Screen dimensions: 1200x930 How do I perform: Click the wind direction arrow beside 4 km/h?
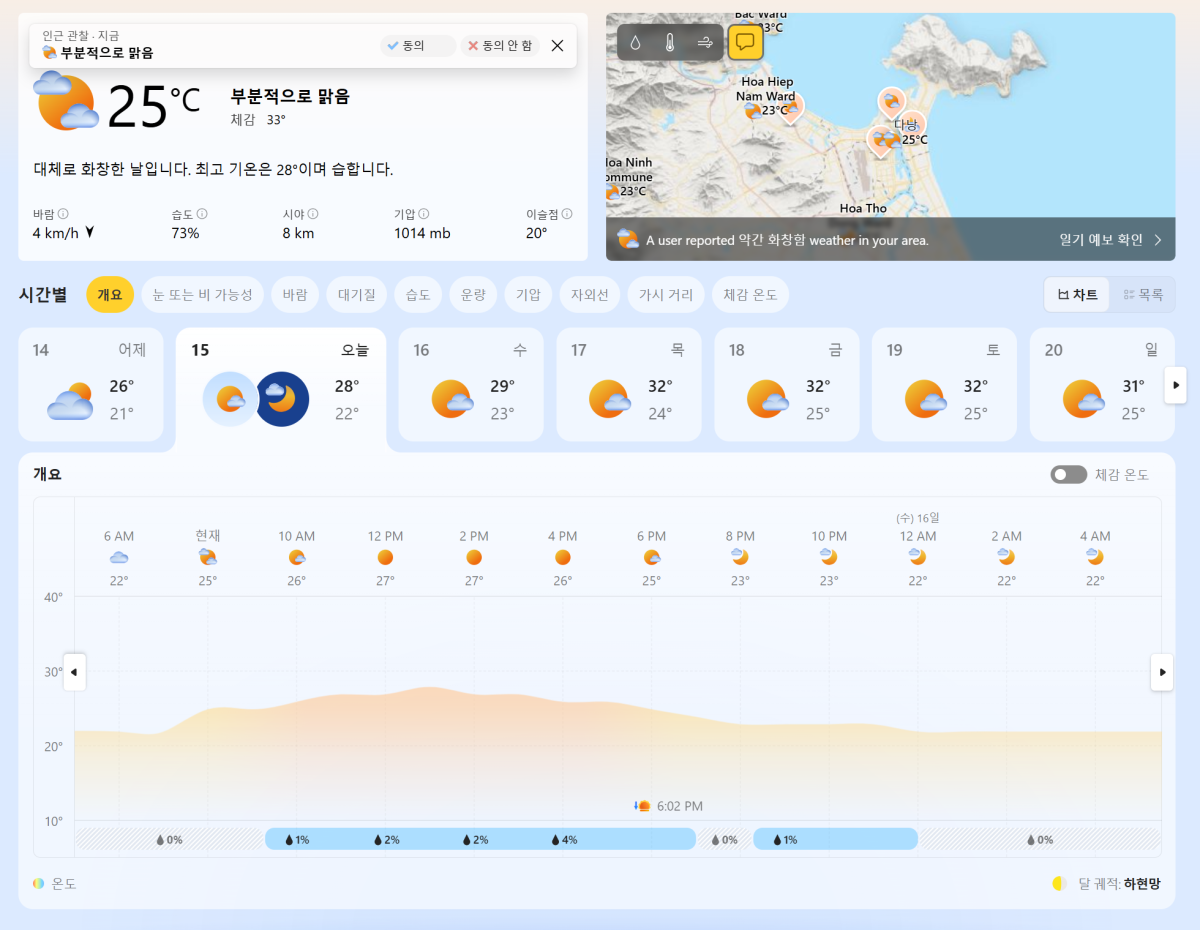click(x=90, y=233)
